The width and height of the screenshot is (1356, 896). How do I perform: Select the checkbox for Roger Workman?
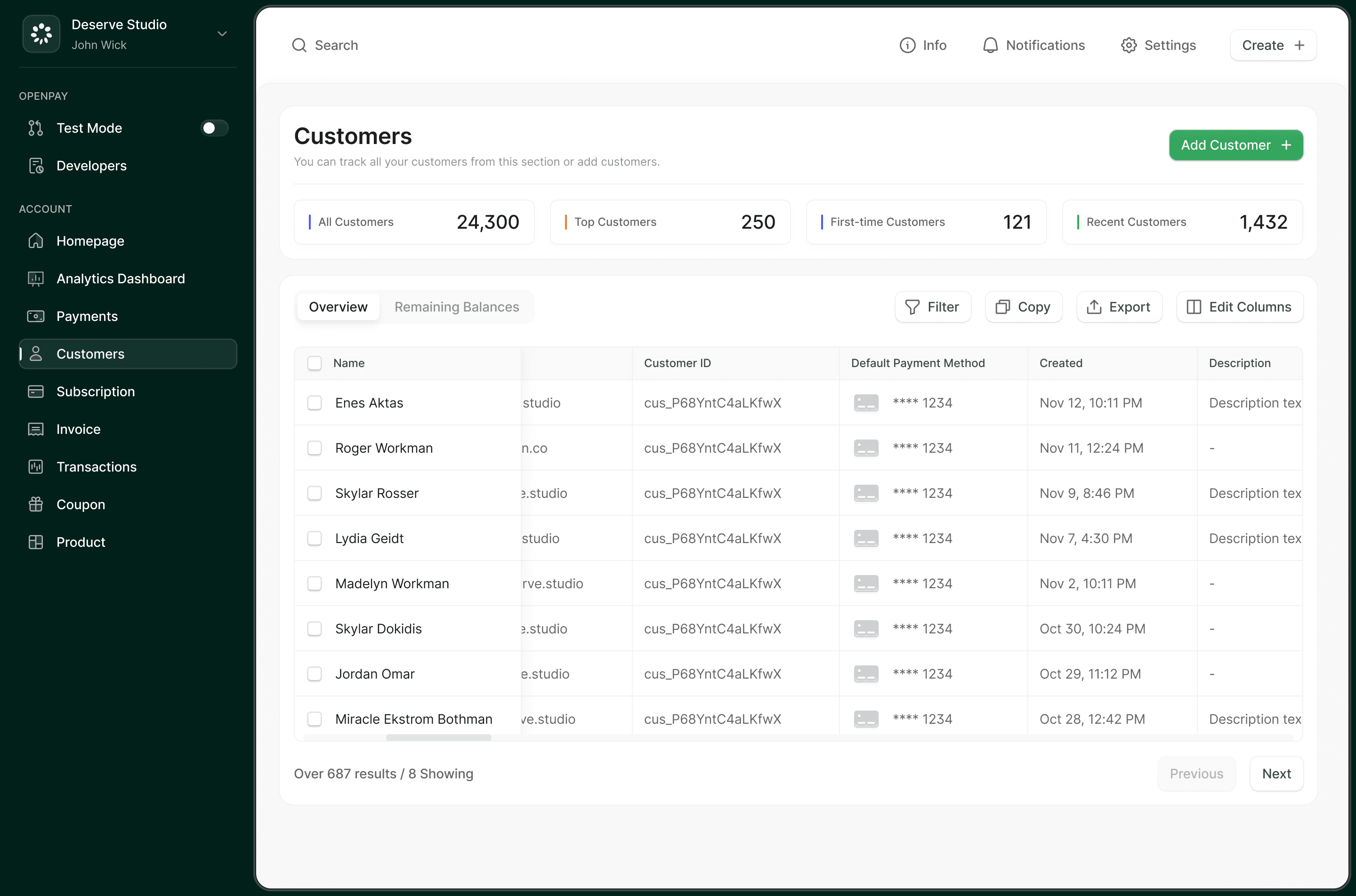(x=315, y=448)
